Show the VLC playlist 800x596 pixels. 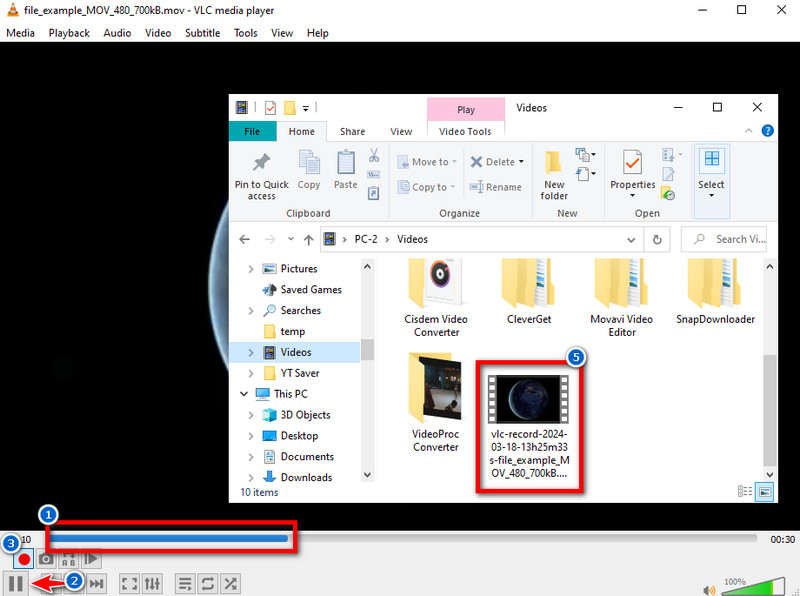pos(185,583)
